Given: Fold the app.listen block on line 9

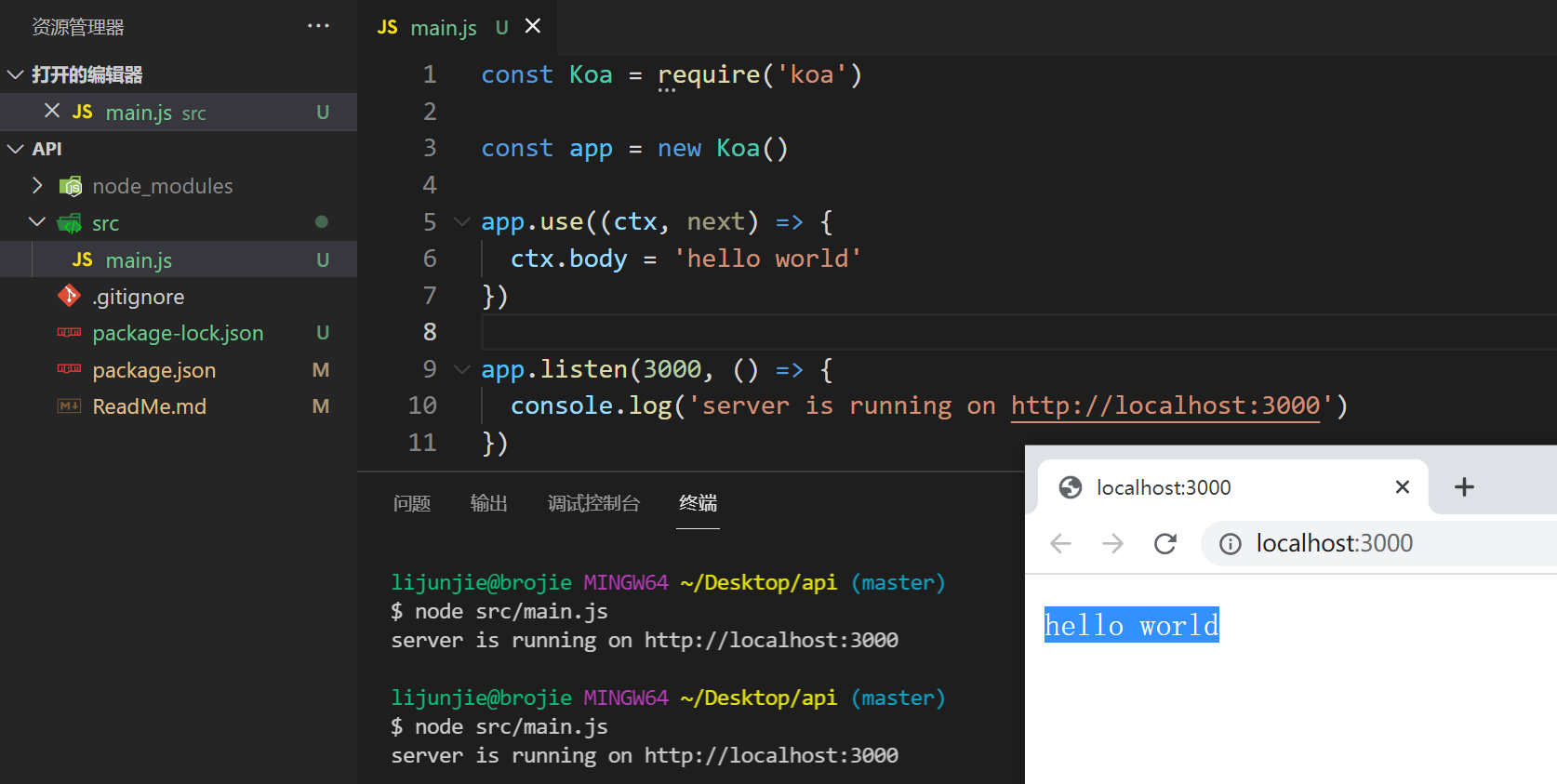Looking at the screenshot, I should point(461,369).
